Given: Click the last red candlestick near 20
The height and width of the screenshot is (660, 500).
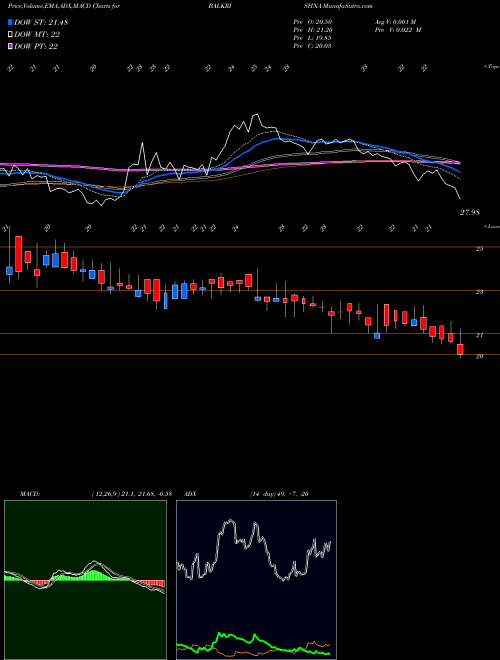Looking at the screenshot, I should coord(460,349).
